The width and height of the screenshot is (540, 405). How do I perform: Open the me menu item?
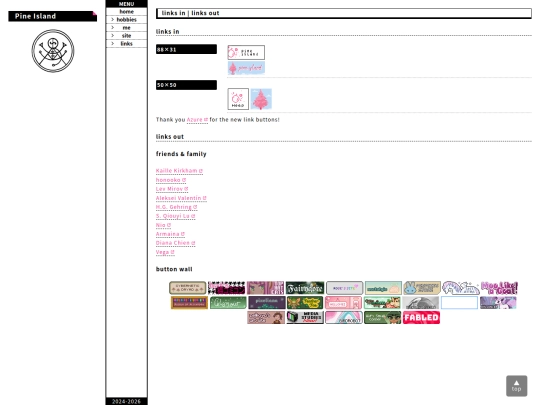(x=126, y=28)
